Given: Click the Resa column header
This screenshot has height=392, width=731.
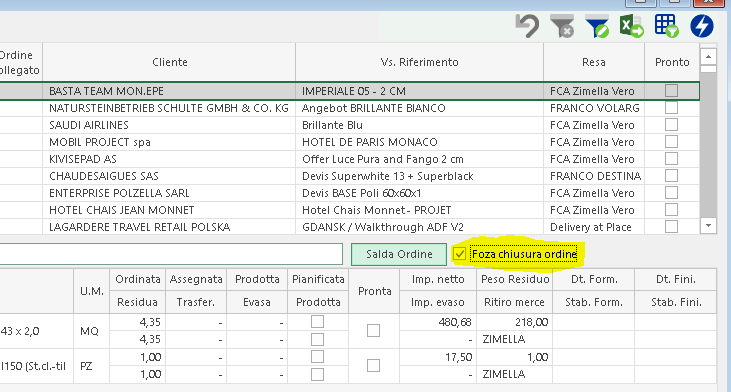Looking at the screenshot, I should [x=594, y=62].
